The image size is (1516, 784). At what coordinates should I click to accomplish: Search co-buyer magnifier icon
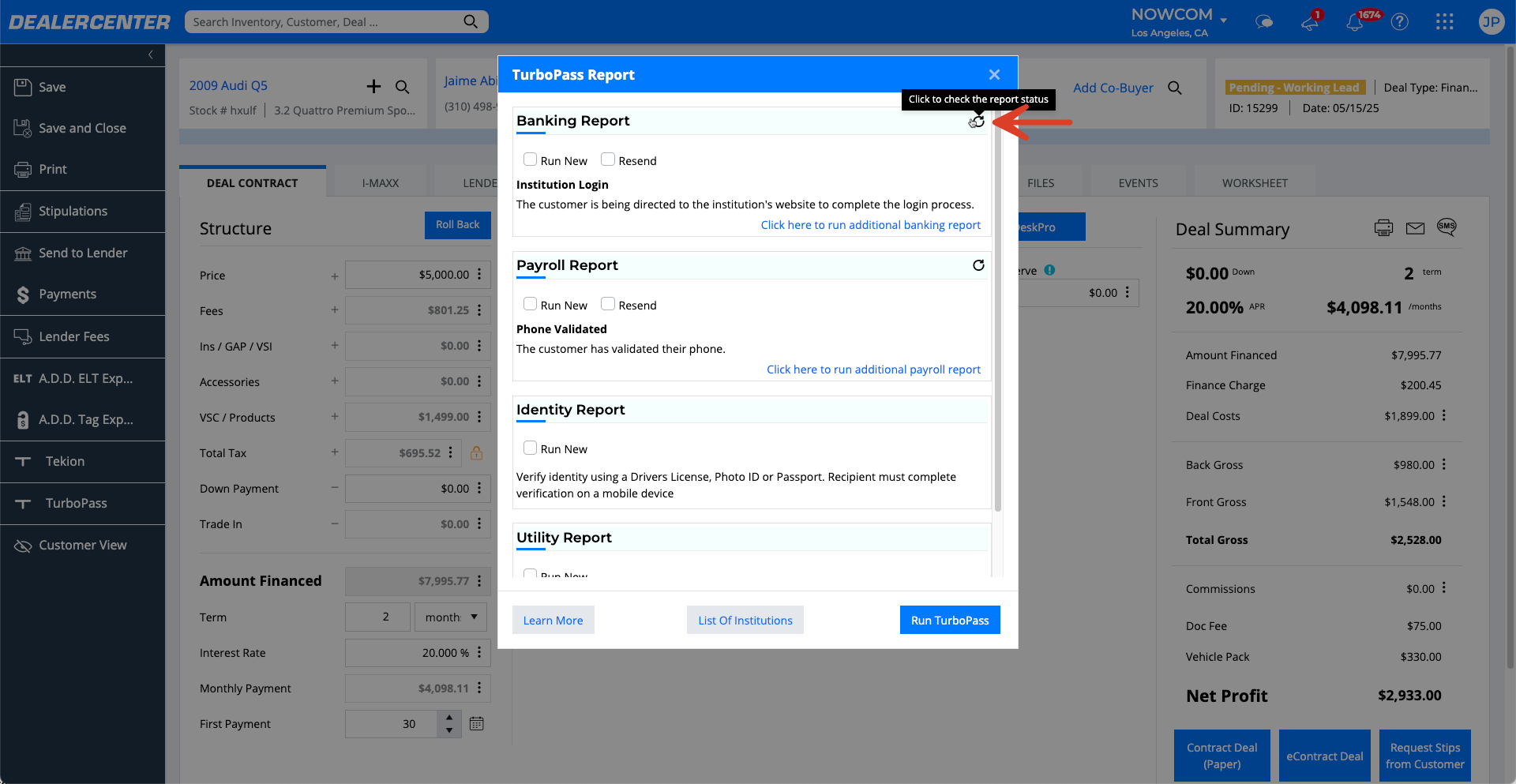tap(1175, 88)
